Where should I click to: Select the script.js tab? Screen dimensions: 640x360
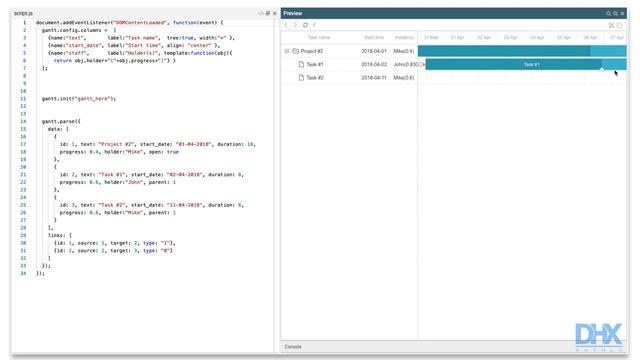23,13
